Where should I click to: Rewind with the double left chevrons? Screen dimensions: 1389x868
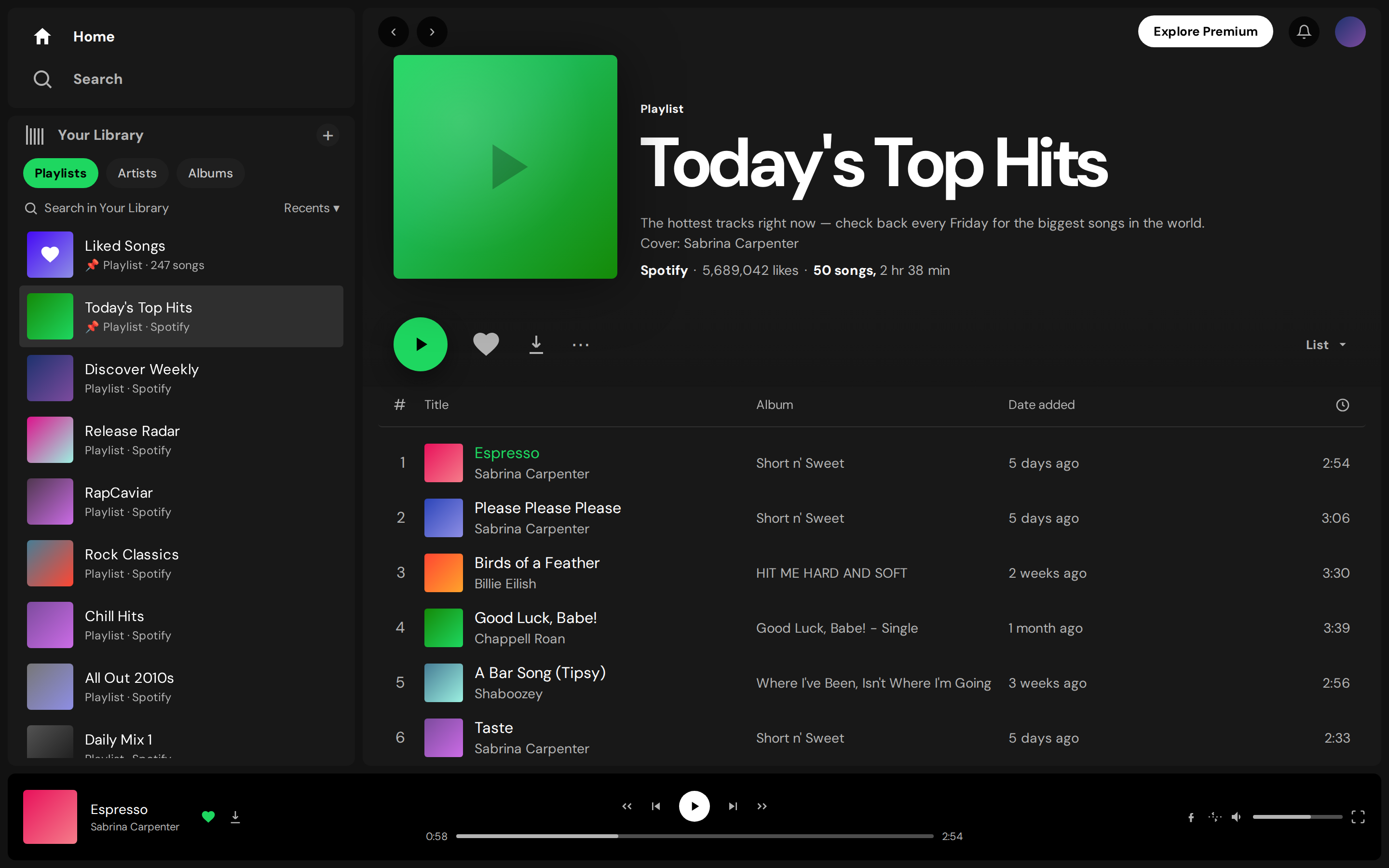pos(627,806)
